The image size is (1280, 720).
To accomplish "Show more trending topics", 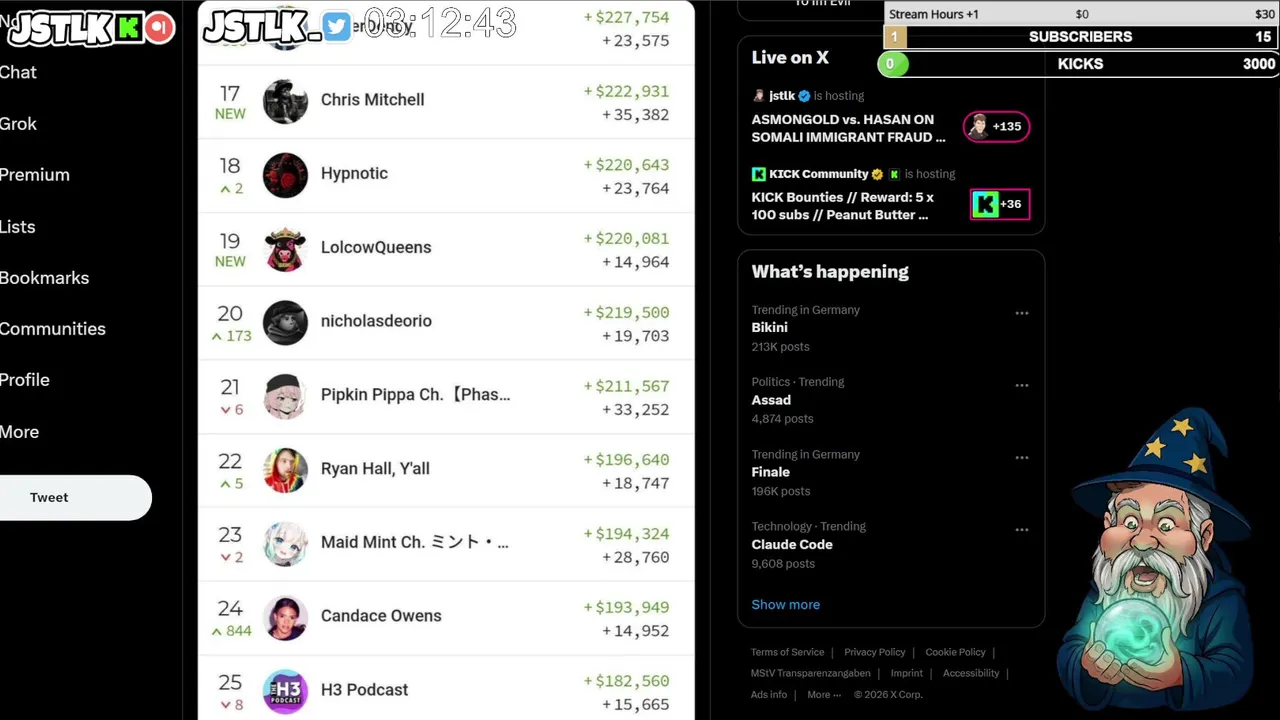I will pos(785,605).
